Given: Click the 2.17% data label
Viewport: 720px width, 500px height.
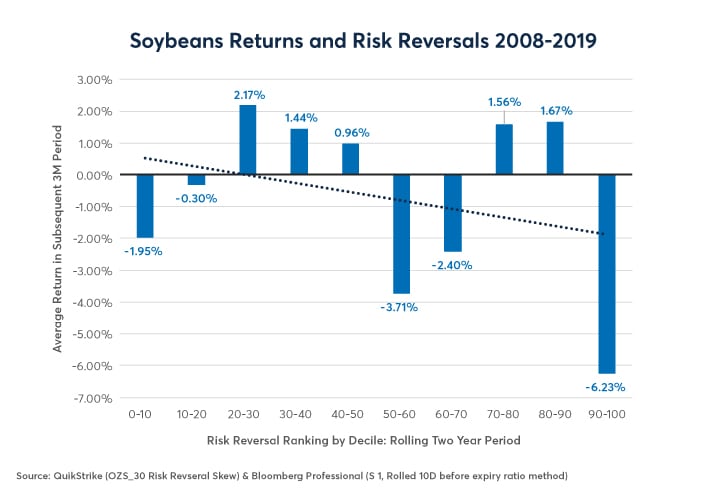Looking at the screenshot, I should [248, 94].
